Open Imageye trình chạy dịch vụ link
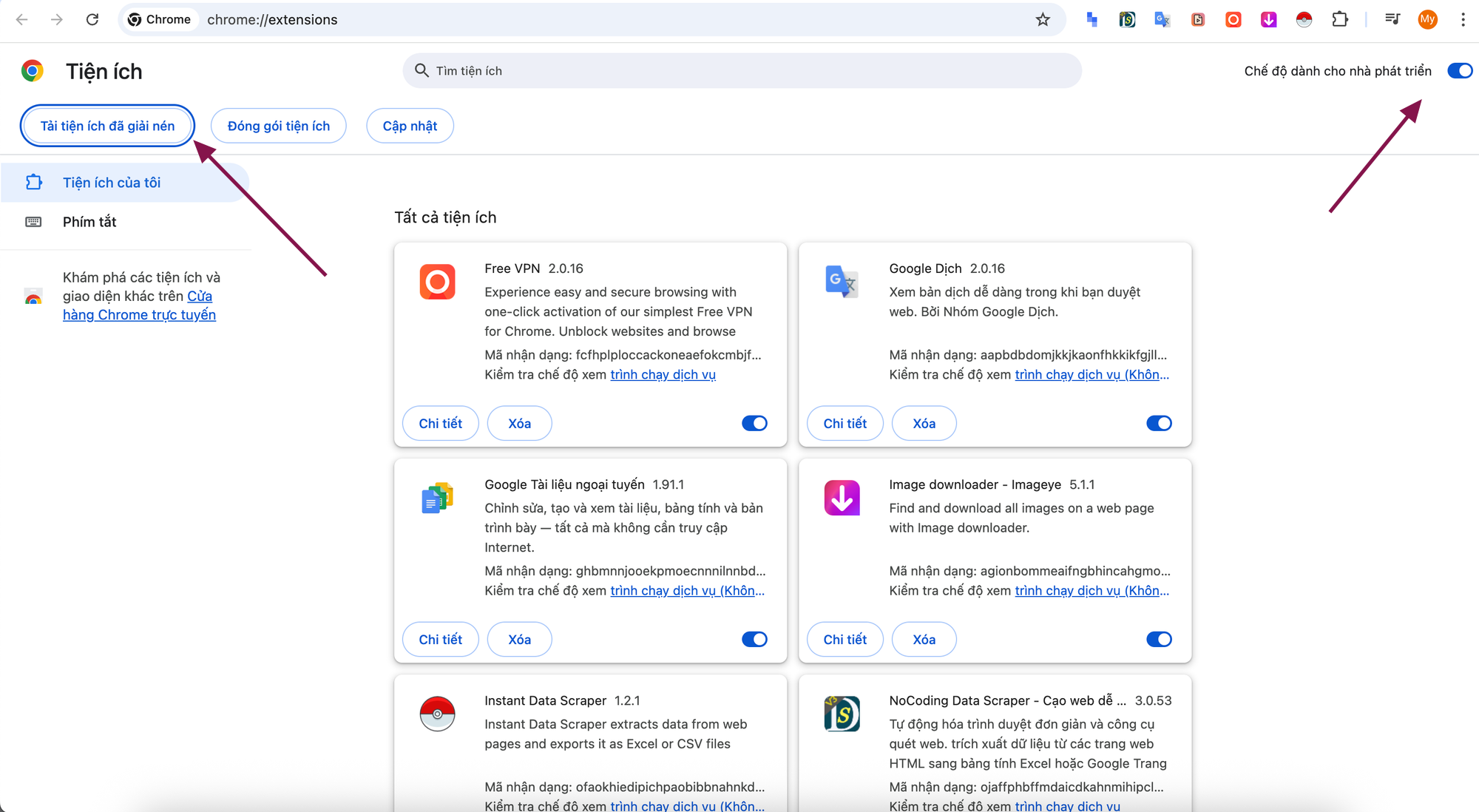Viewport: 1479px width, 812px height. (x=1092, y=590)
